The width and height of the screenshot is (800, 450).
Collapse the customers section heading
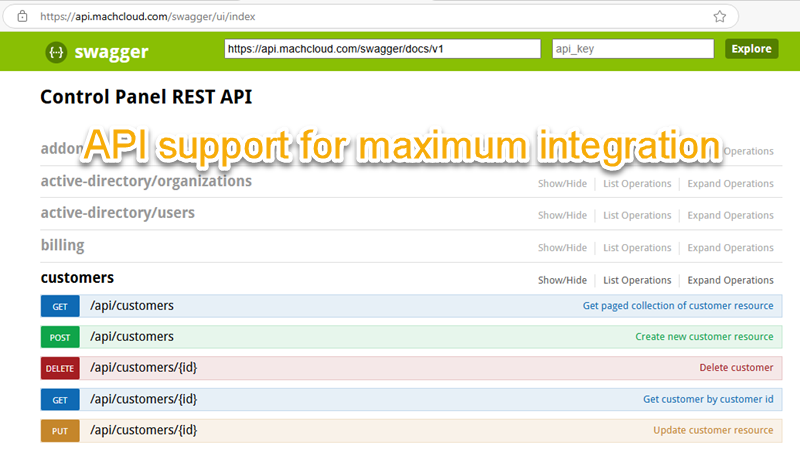pyautogui.click(x=77, y=278)
